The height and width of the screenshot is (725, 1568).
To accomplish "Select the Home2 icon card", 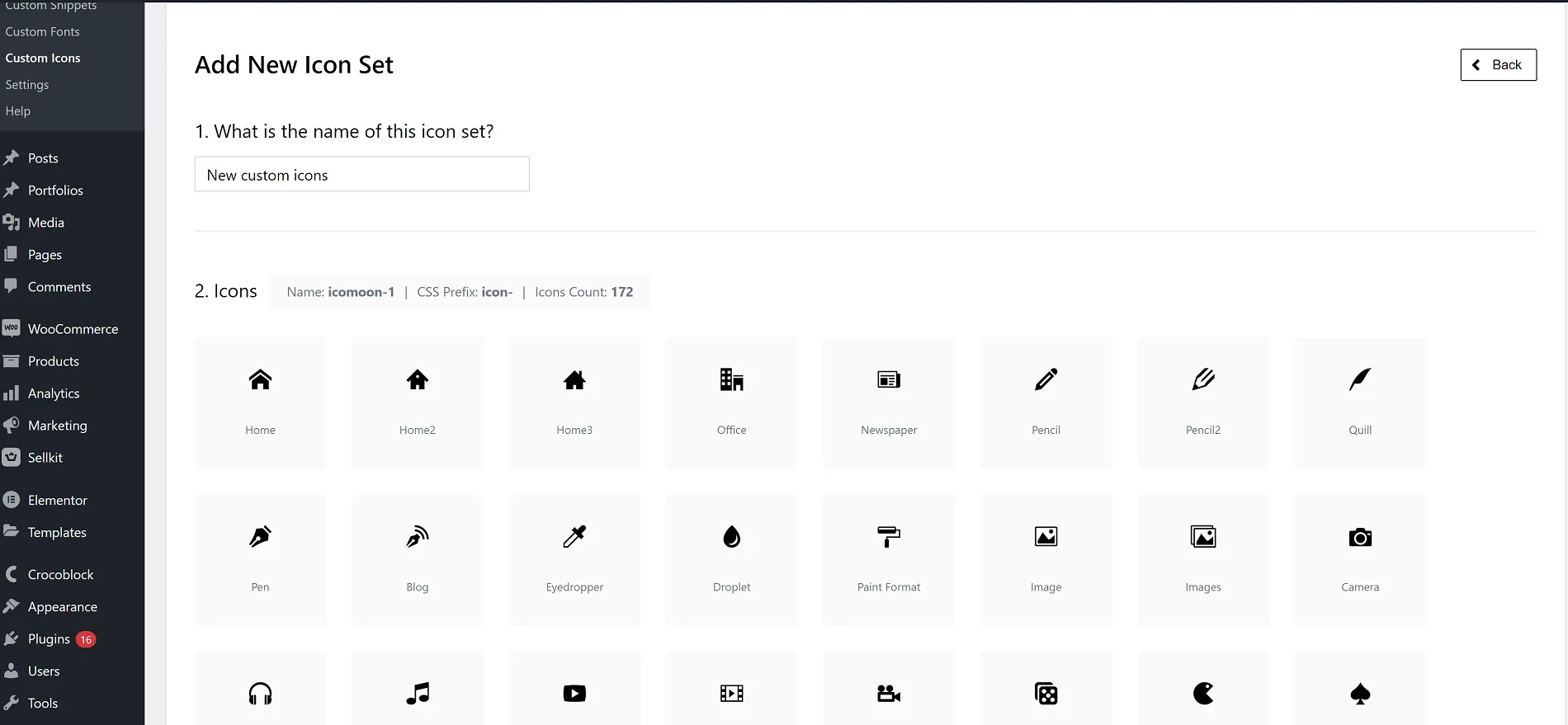I will click(418, 403).
